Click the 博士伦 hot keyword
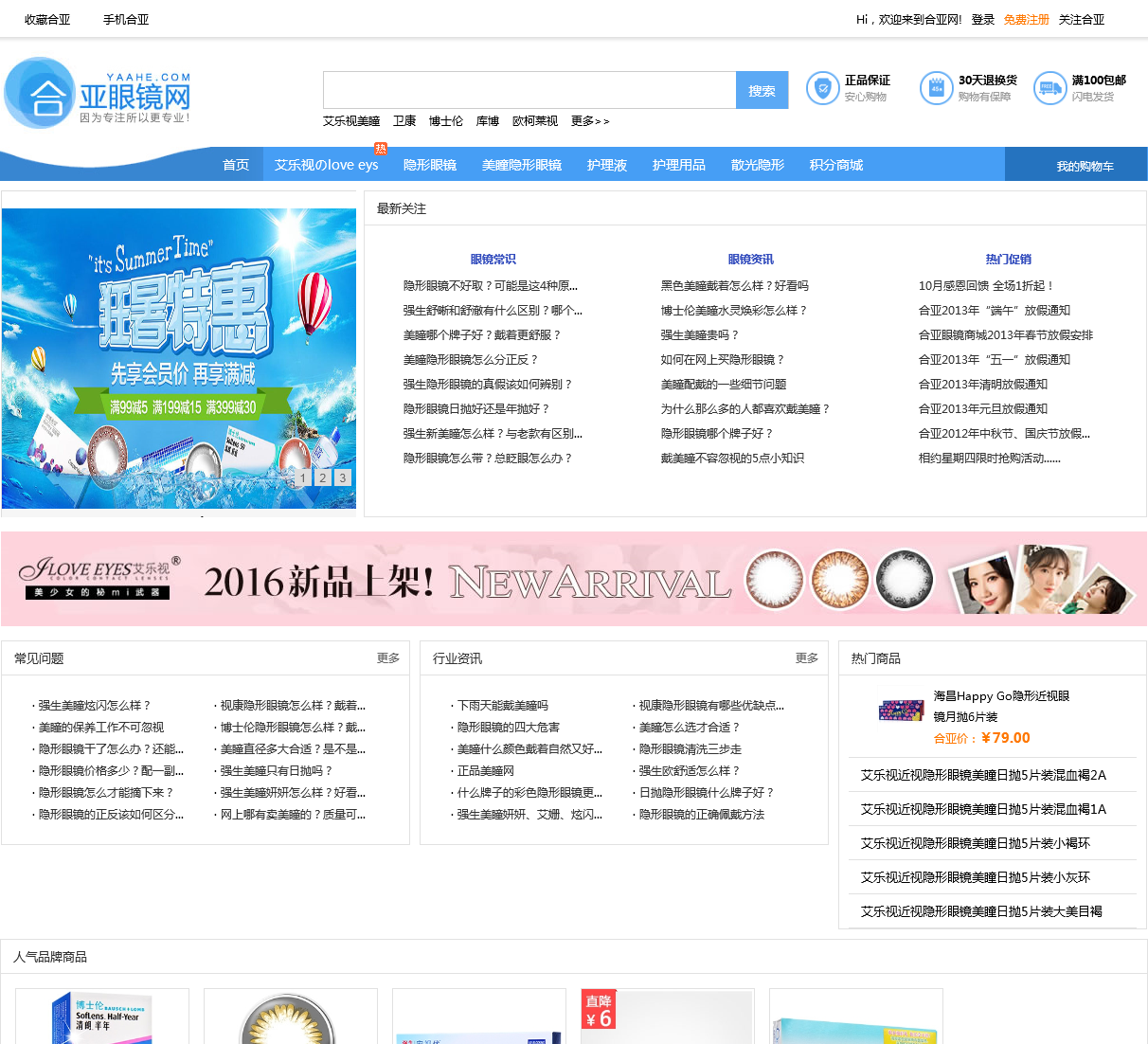The width and height of the screenshot is (1148, 1044). point(446,121)
